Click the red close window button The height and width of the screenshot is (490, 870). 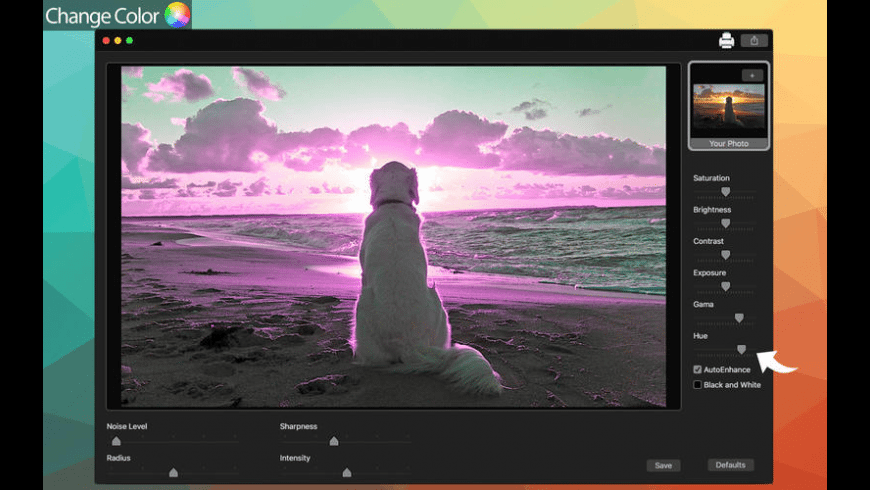(x=106, y=41)
